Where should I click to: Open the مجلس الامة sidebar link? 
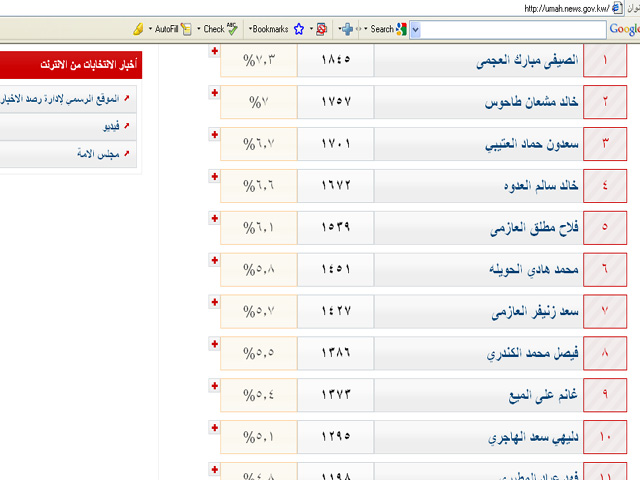point(98,154)
